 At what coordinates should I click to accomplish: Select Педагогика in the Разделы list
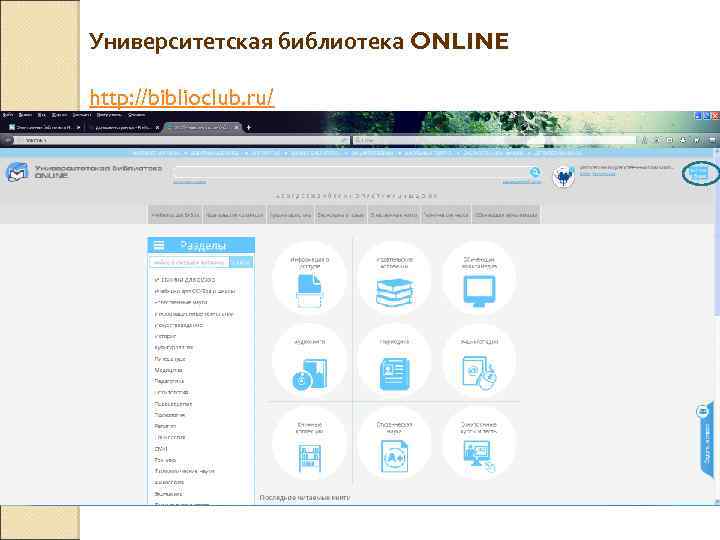(x=169, y=381)
